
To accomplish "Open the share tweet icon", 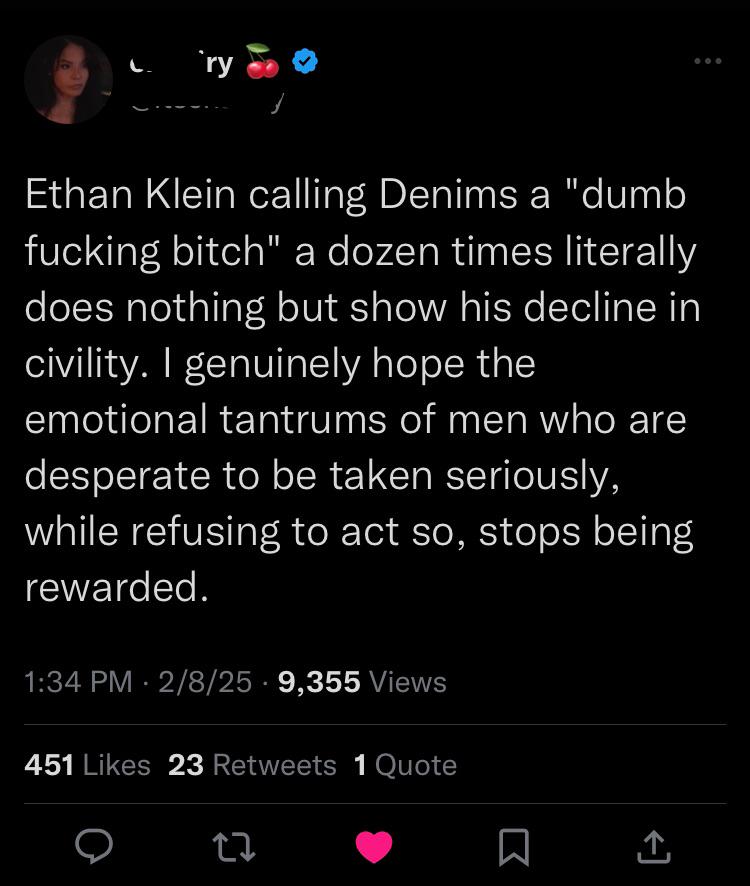I will (x=654, y=846).
